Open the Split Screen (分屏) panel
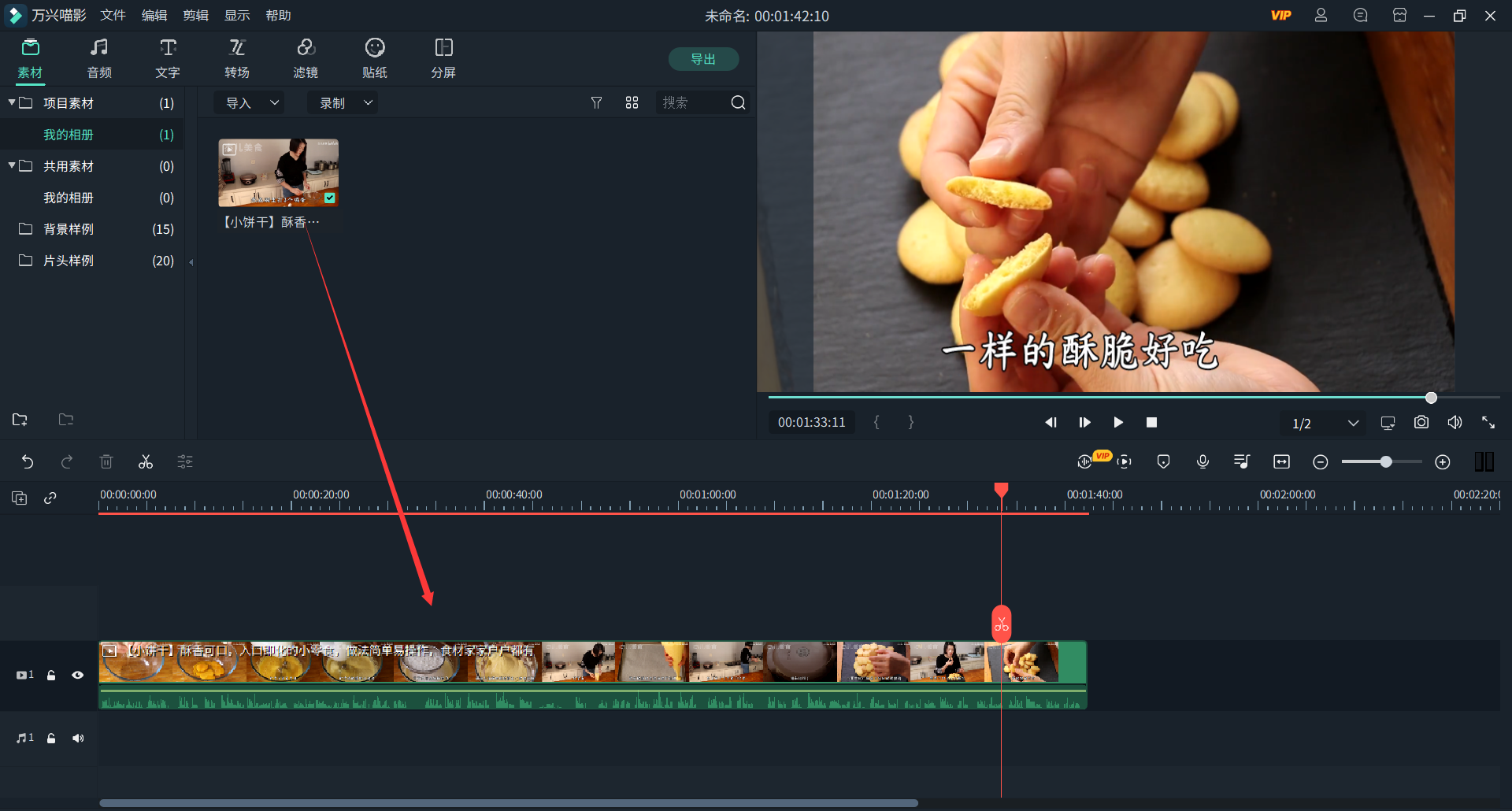The height and width of the screenshot is (811, 1512). point(443,59)
